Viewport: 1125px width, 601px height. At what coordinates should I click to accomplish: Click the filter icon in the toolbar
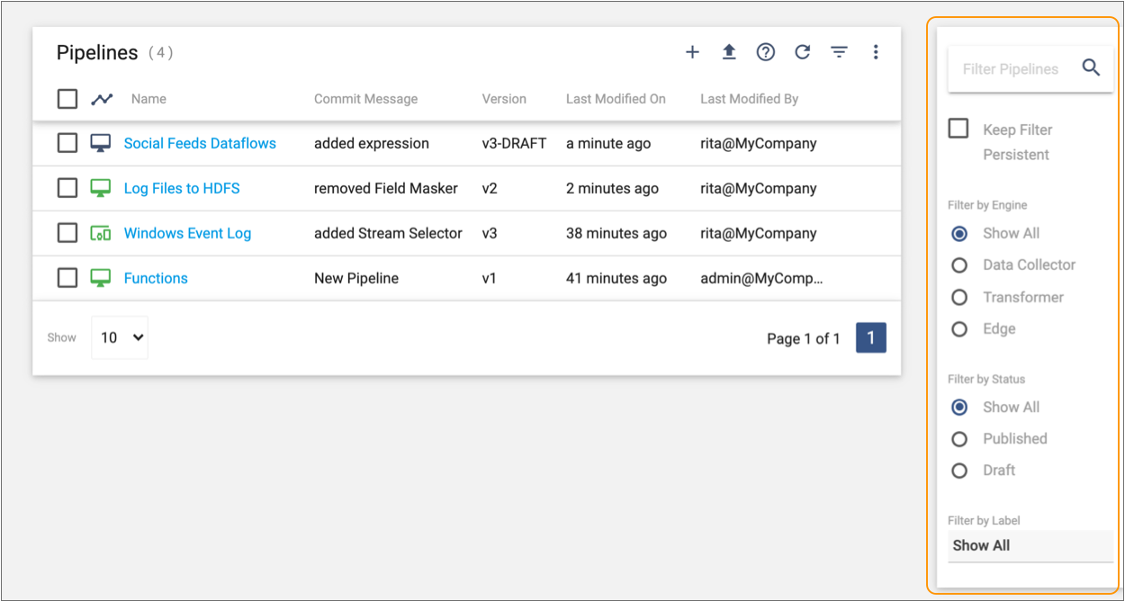click(839, 52)
